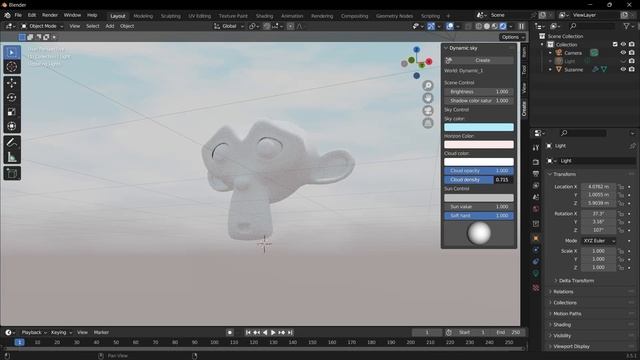Expand the Motion Paths panel
The height and width of the screenshot is (360, 640).
[567, 314]
